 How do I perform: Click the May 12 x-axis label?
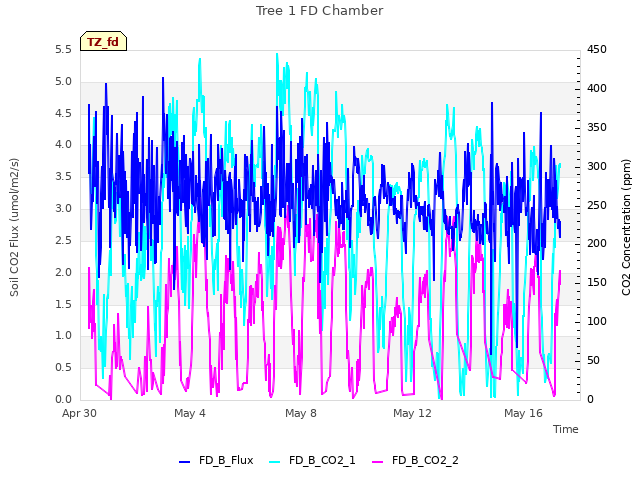click(412, 413)
